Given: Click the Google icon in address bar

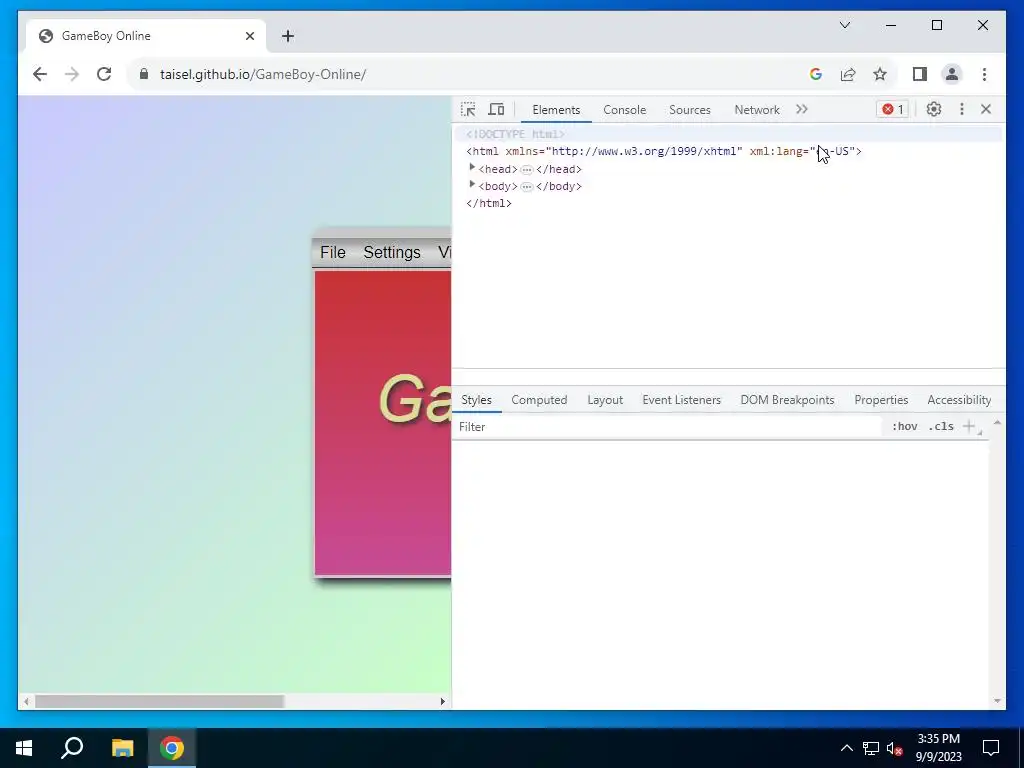Looking at the screenshot, I should [816, 74].
